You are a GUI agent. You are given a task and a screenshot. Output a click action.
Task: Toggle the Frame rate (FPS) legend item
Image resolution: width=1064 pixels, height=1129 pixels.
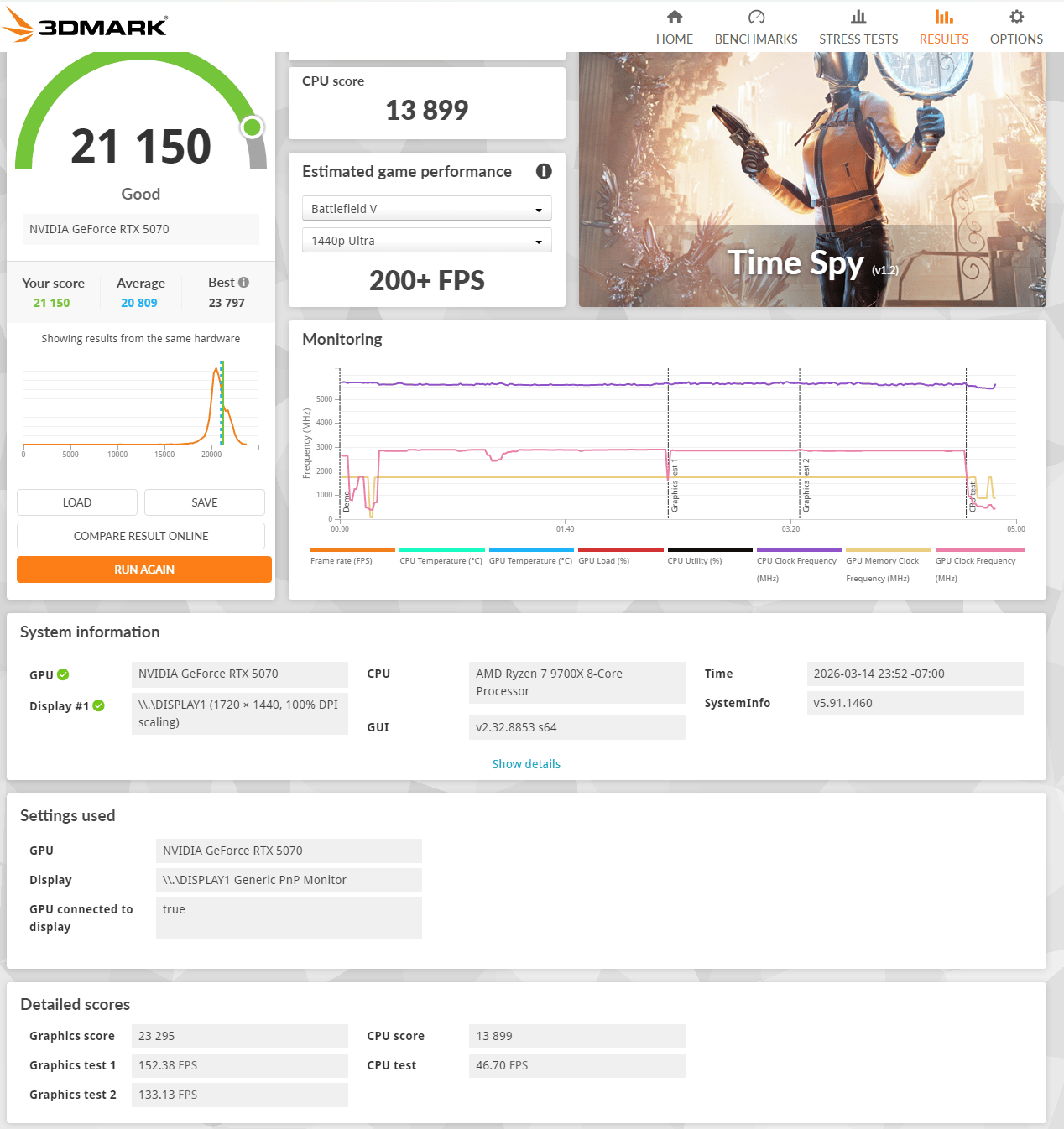(x=352, y=556)
